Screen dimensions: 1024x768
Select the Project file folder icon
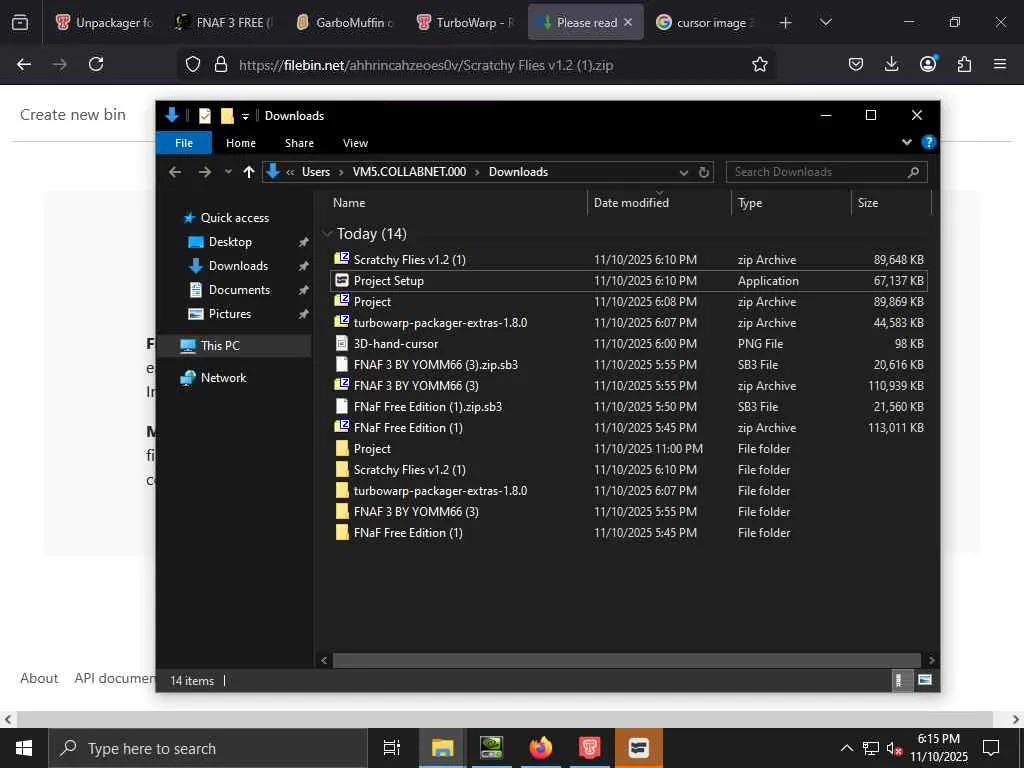coord(342,449)
